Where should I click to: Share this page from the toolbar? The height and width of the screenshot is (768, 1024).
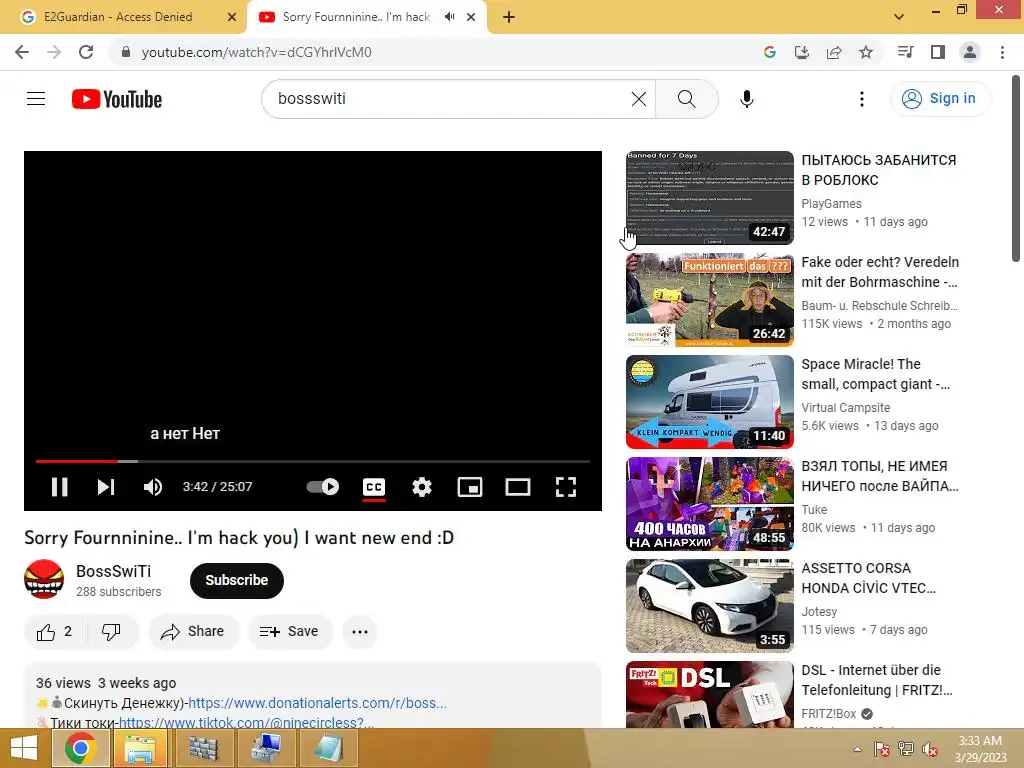[x=834, y=52]
